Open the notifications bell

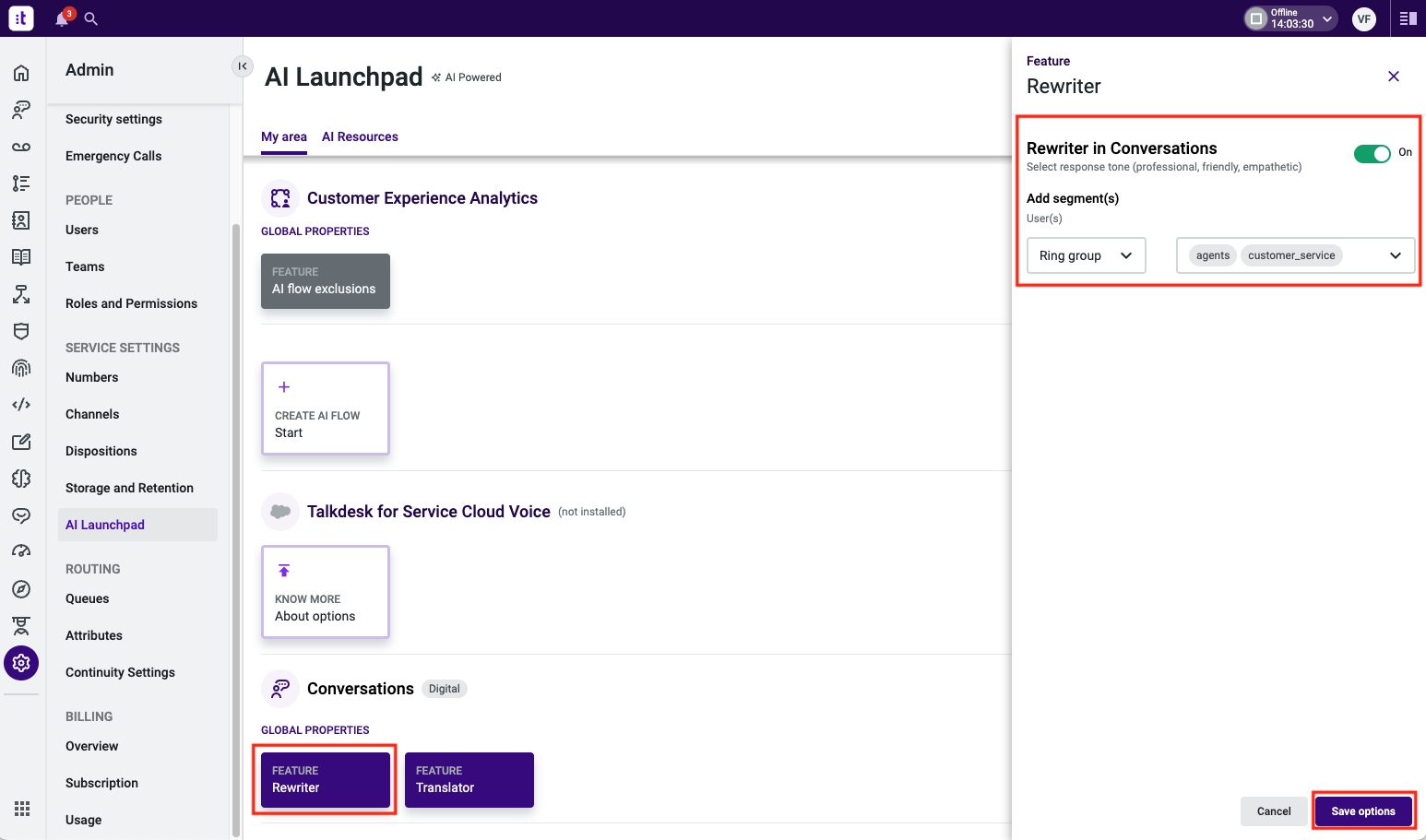pos(63,18)
